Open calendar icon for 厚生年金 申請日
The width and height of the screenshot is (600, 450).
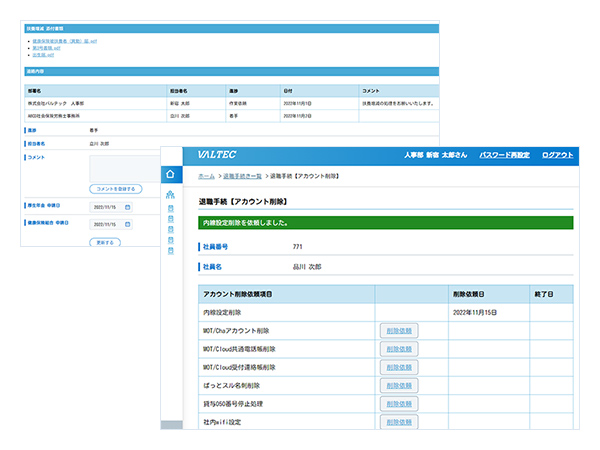tap(127, 208)
